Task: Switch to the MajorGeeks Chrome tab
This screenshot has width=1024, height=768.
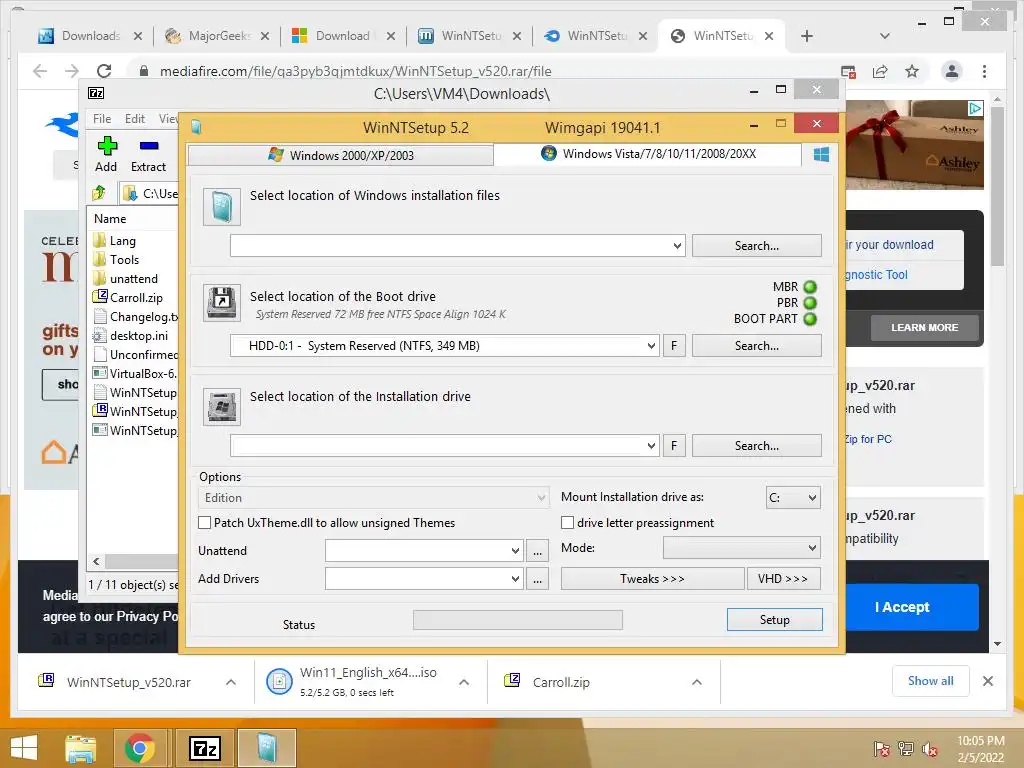Action: 218,36
